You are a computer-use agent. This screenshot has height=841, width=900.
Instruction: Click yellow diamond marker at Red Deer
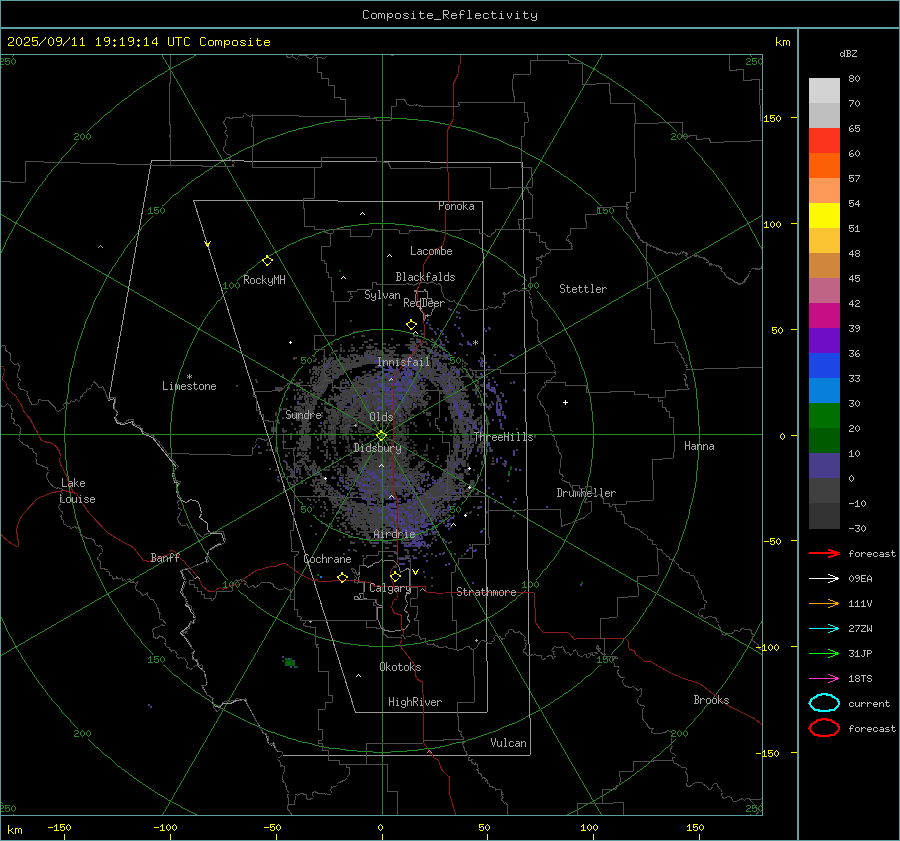[x=412, y=325]
